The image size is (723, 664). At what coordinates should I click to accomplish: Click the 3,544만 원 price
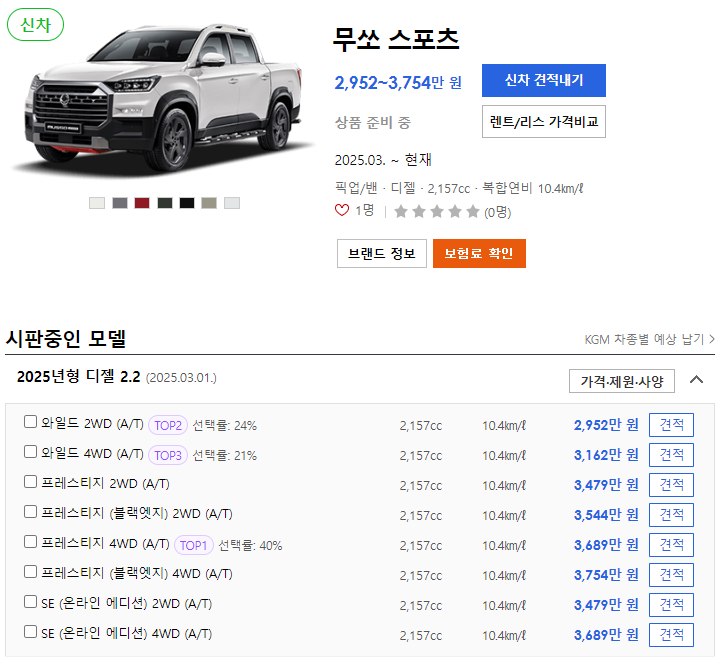click(x=606, y=515)
